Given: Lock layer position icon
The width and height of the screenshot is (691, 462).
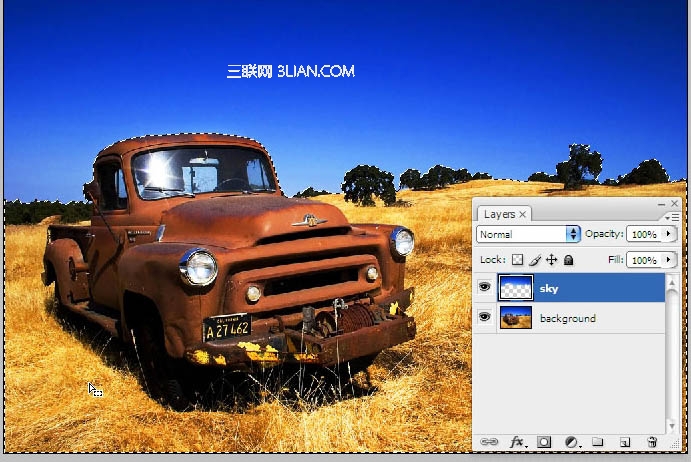Looking at the screenshot, I should (x=551, y=260).
